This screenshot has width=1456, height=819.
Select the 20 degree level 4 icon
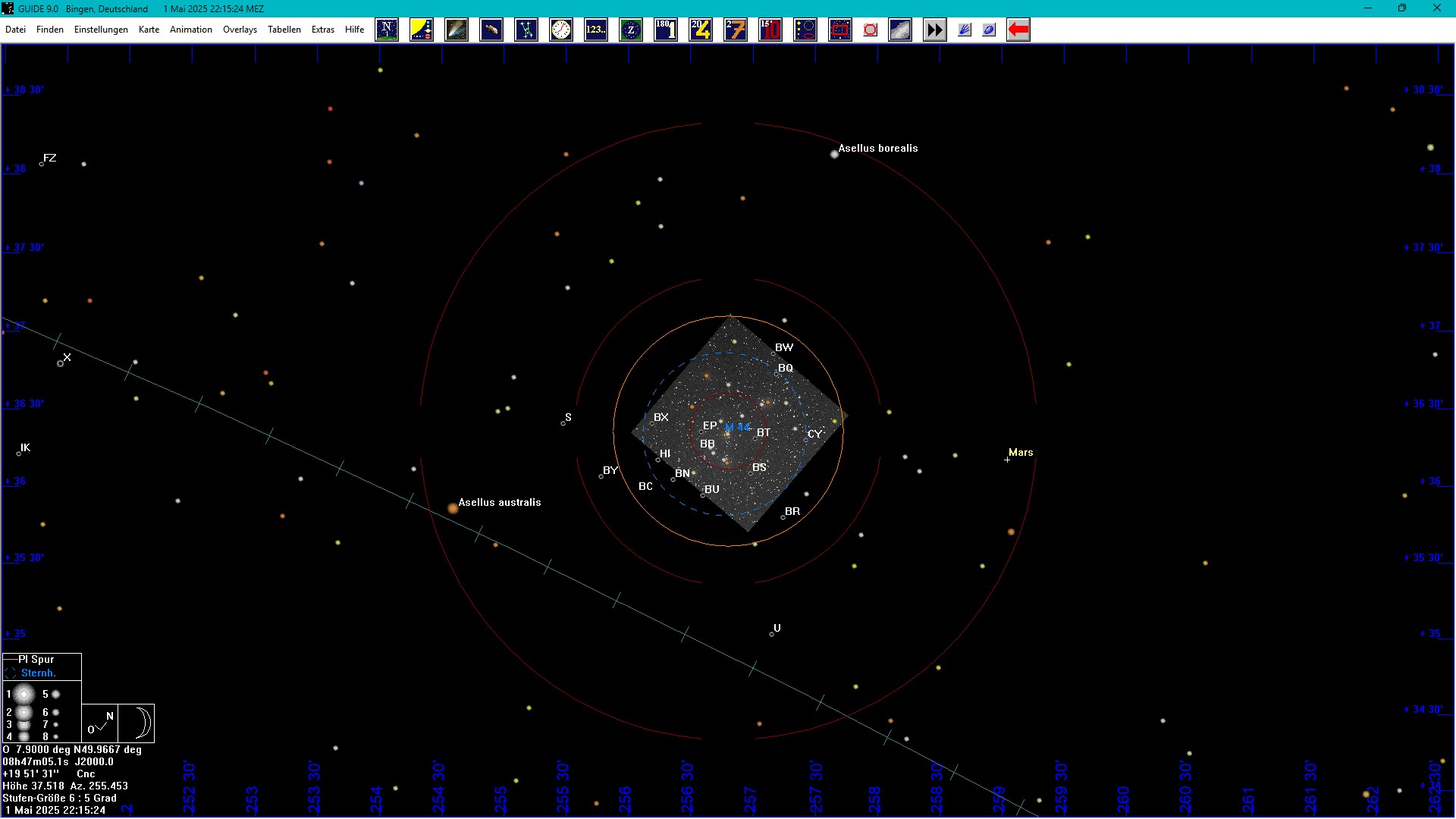(701, 30)
